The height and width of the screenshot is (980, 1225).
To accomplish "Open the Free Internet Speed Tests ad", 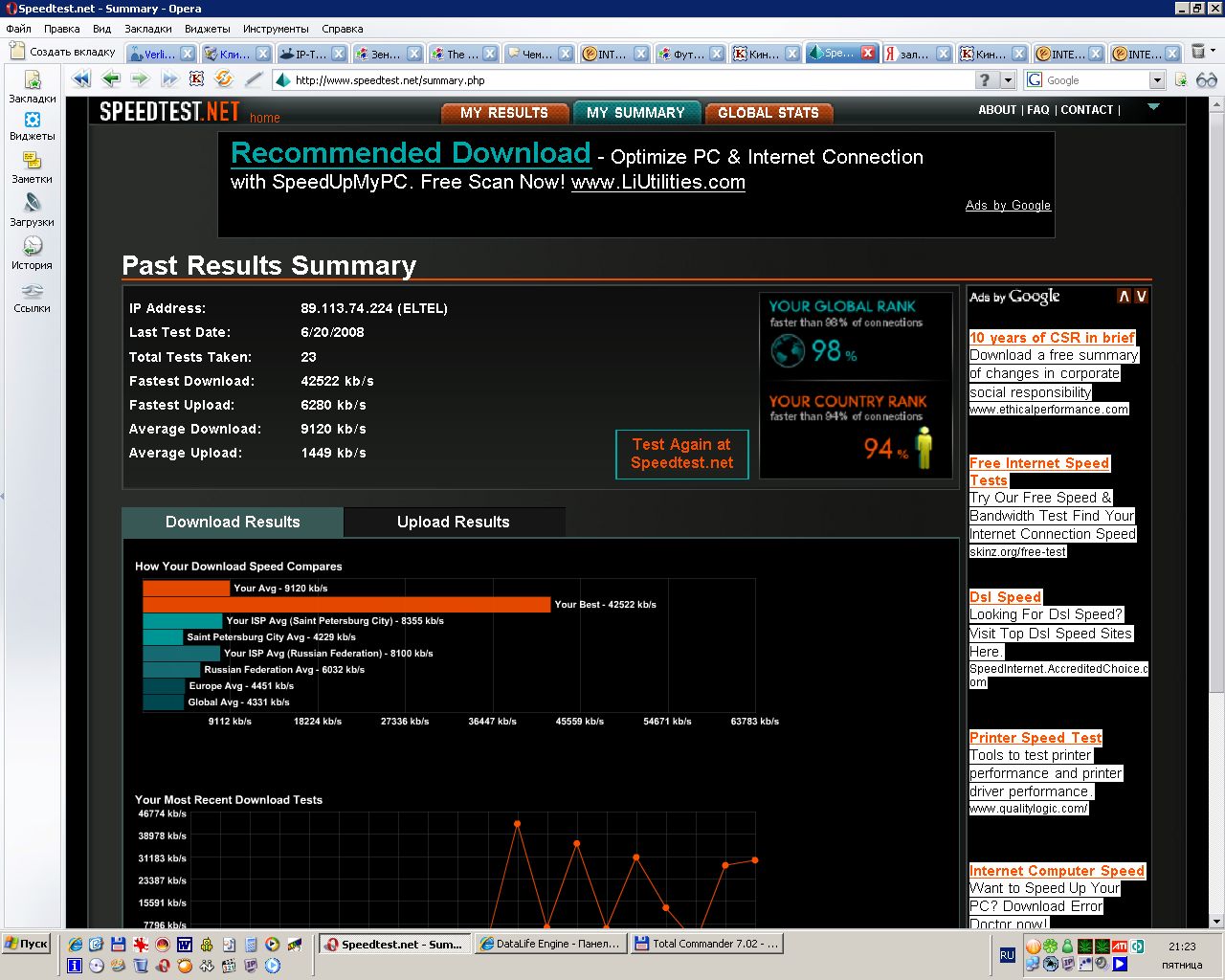I will tap(1039, 472).
